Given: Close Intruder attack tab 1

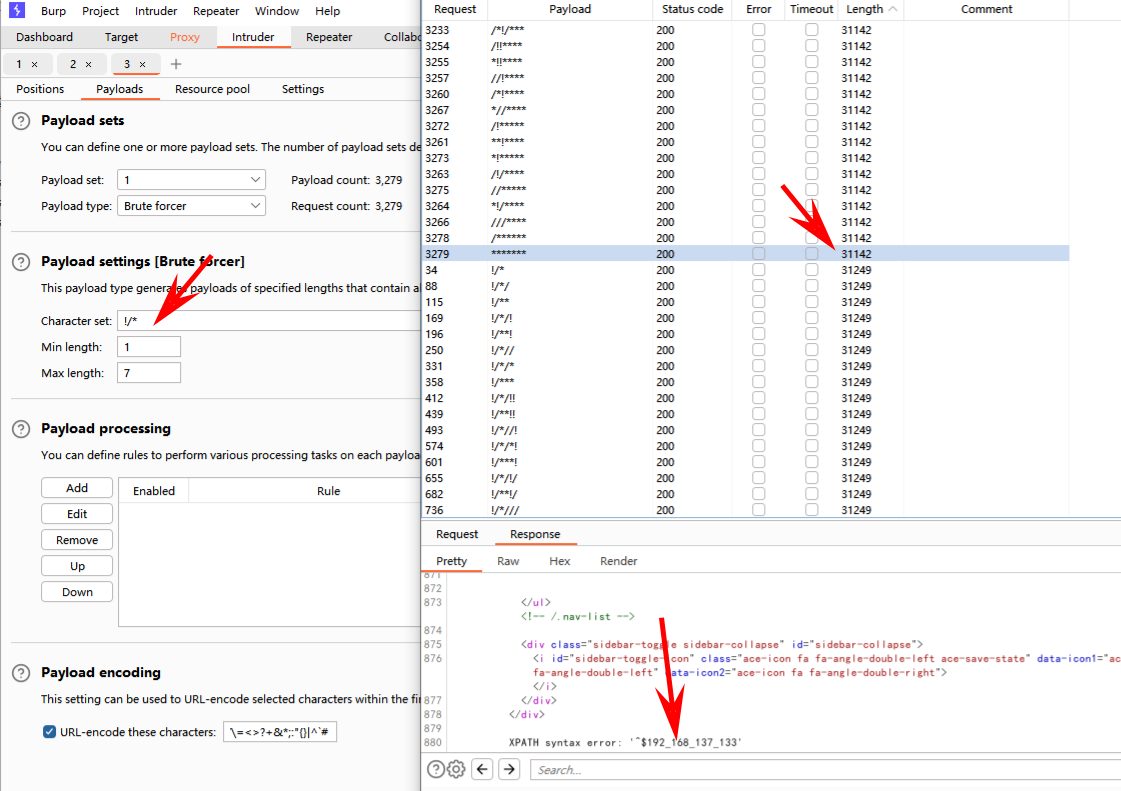Looking at the screenshot, I should (x=34, y=64).
